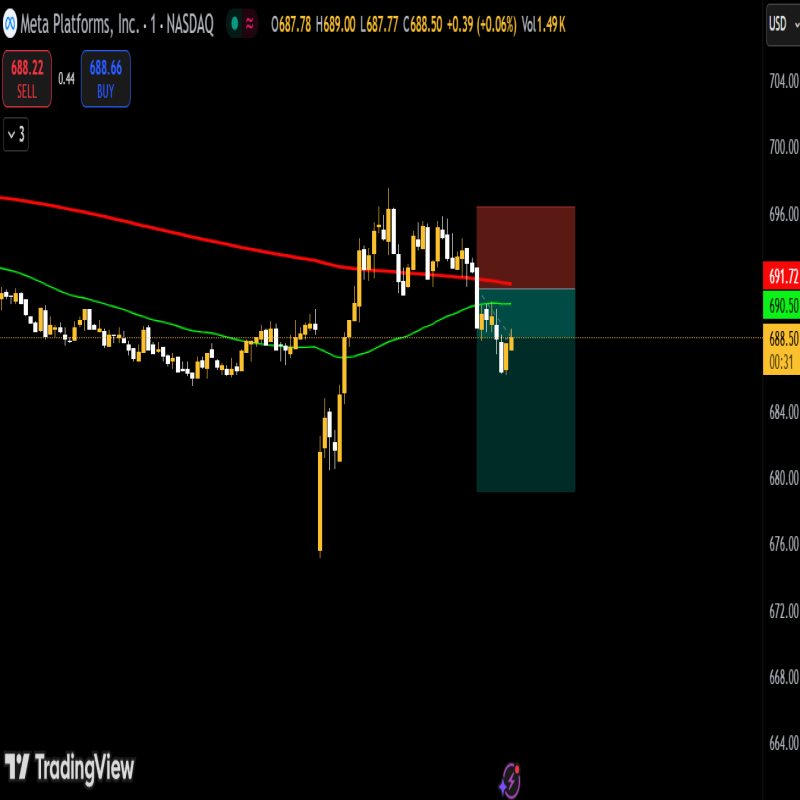Select the green profit-target zone of short position

[x=526, y=390]
